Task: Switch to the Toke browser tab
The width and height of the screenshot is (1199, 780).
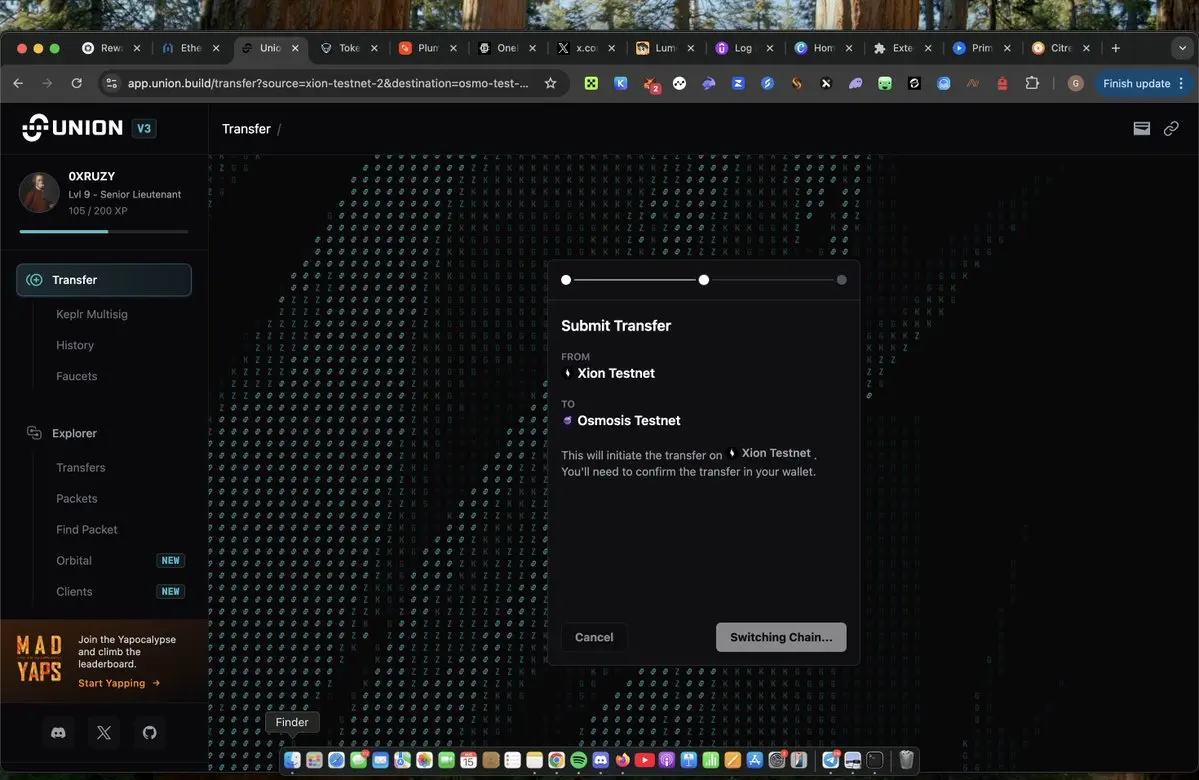Action: [x=349, y=48]
